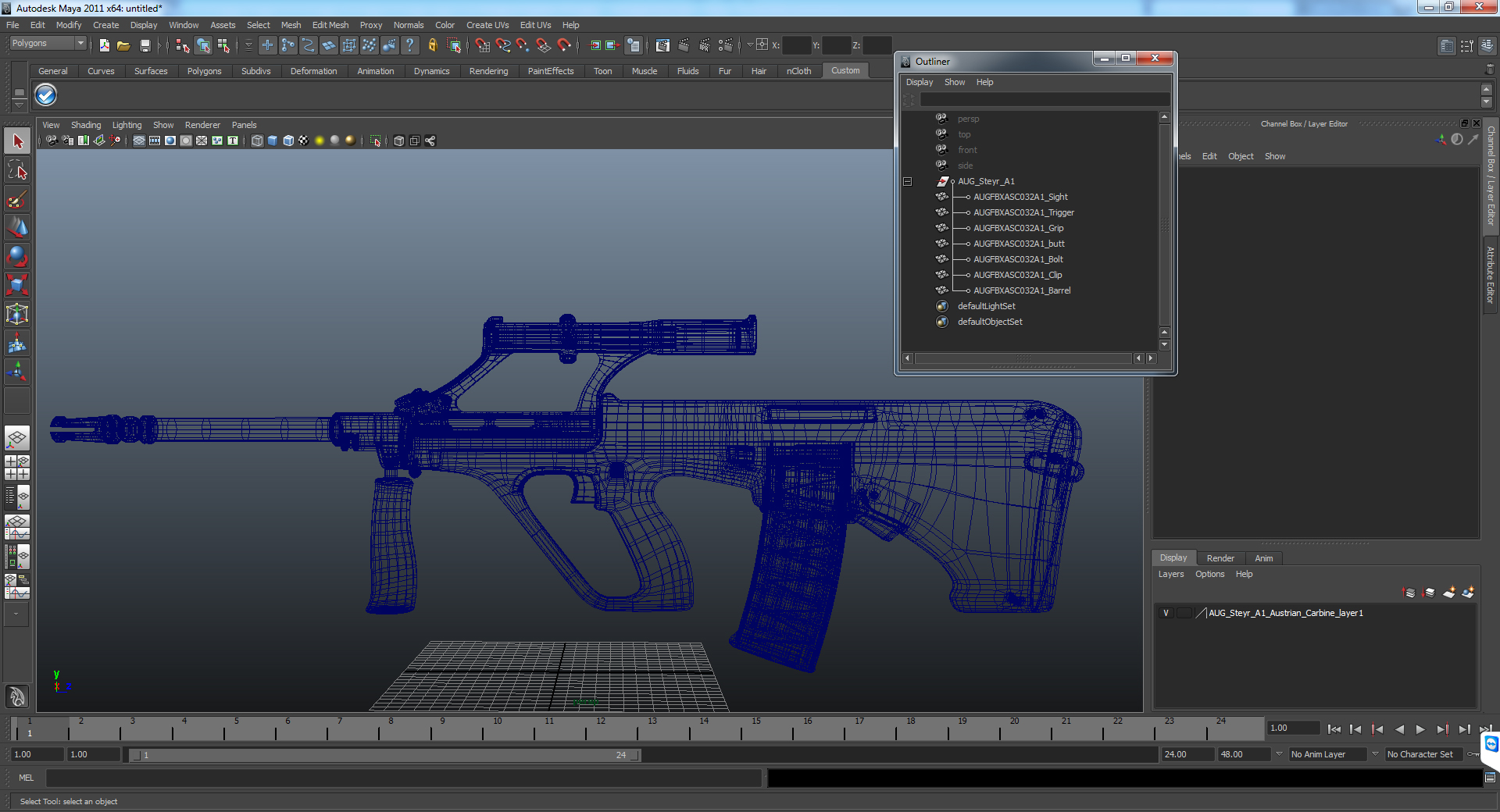Switch to four view layout
The height and width of the screenshot is (812, 1500).
pyautogui.click(x=17, y=468)
